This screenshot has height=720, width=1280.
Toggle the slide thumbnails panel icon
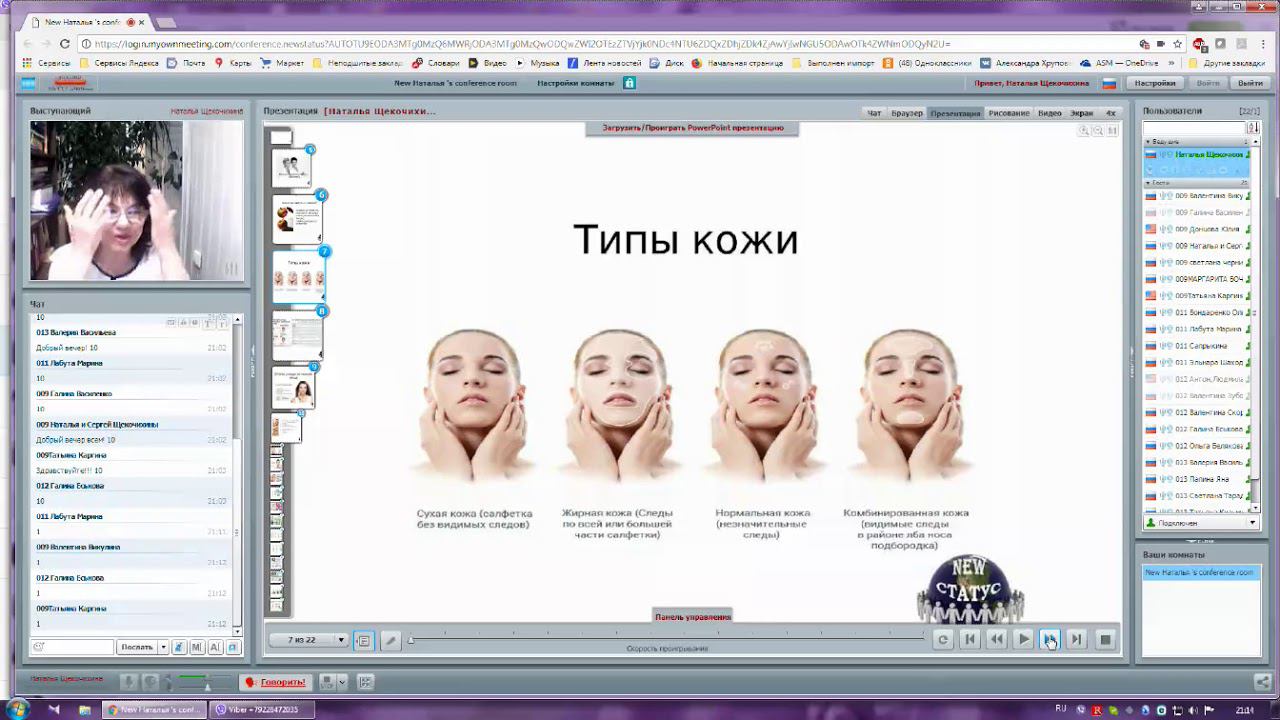[363, 641]
